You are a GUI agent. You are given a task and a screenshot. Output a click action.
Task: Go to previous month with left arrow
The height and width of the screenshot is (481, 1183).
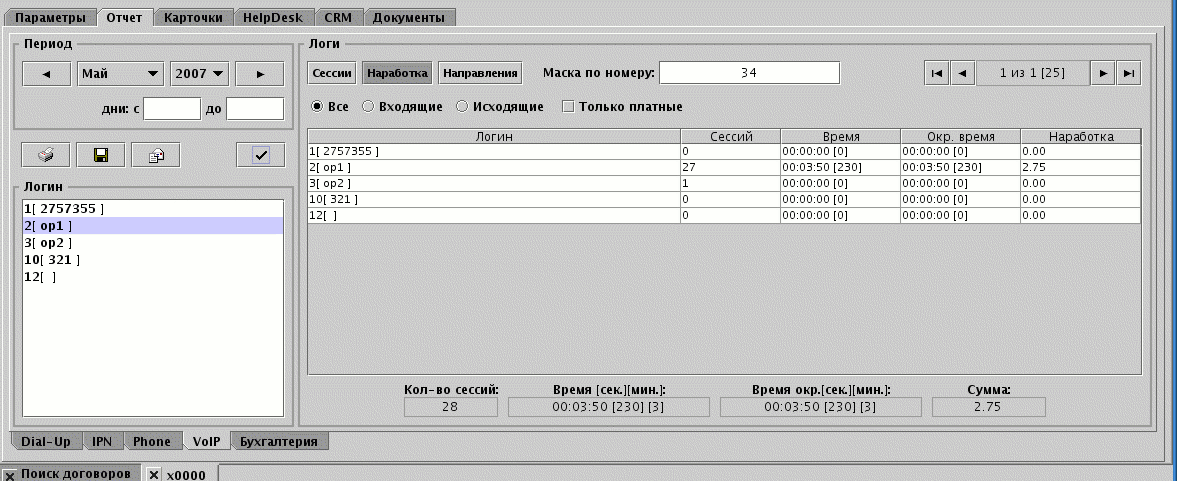pos(46,73)
